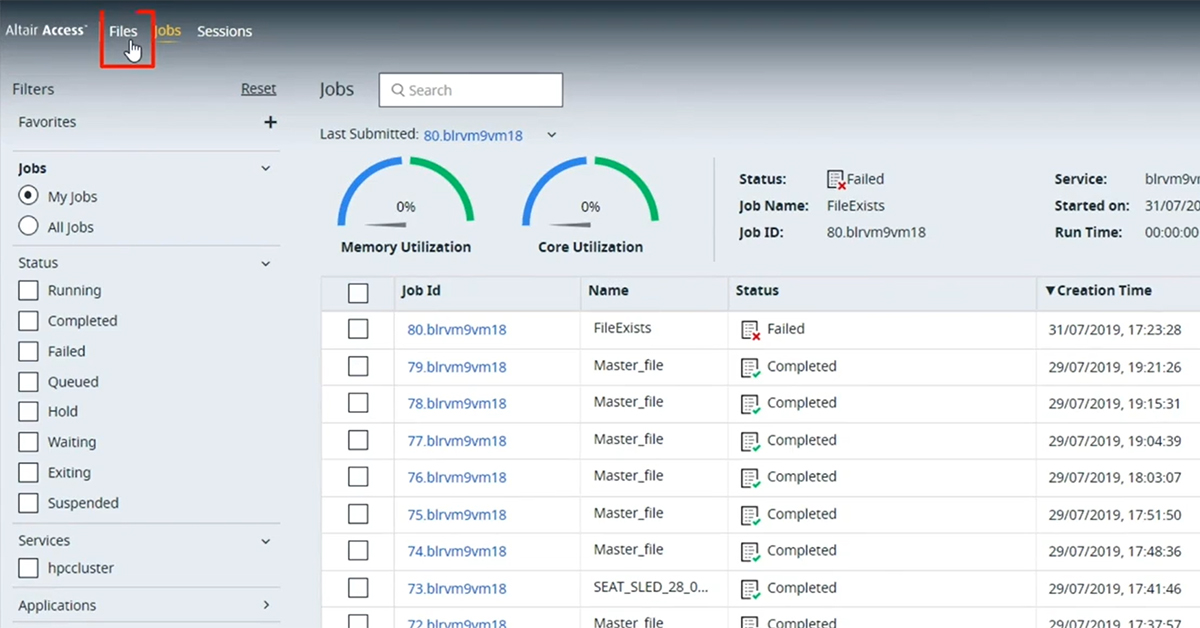Sort by Name column header
Image resolution: width=1200 pixels, height=628 pixels.
click(608, 291)
